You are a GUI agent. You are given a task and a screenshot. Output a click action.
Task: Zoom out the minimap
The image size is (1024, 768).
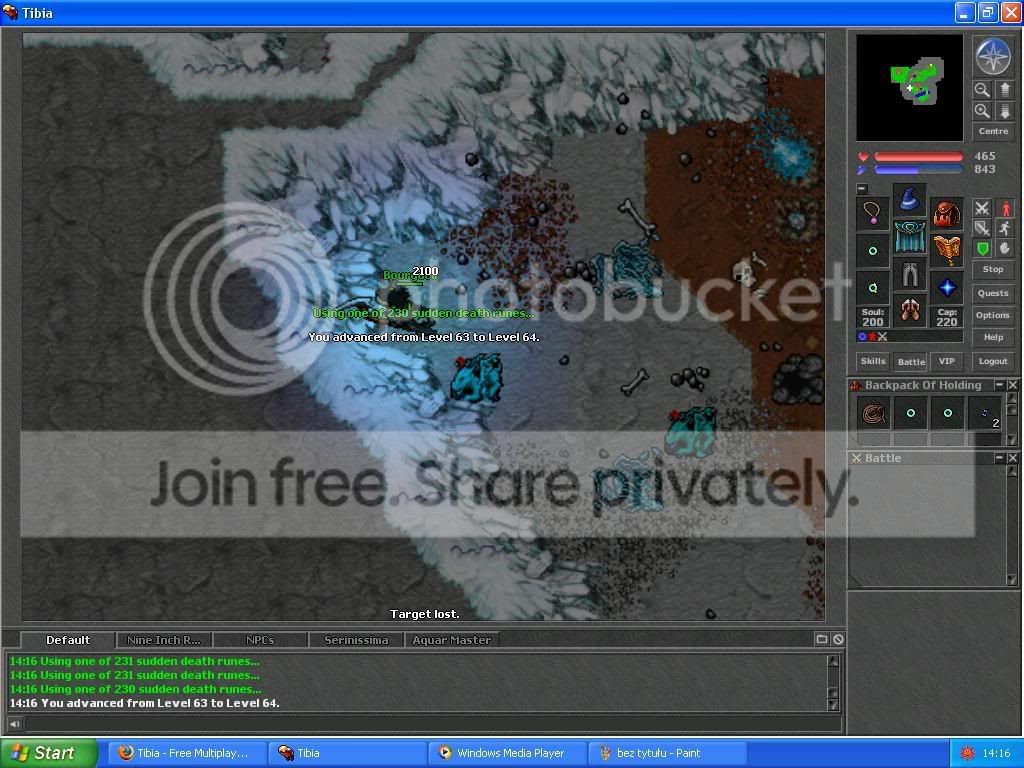982,89
